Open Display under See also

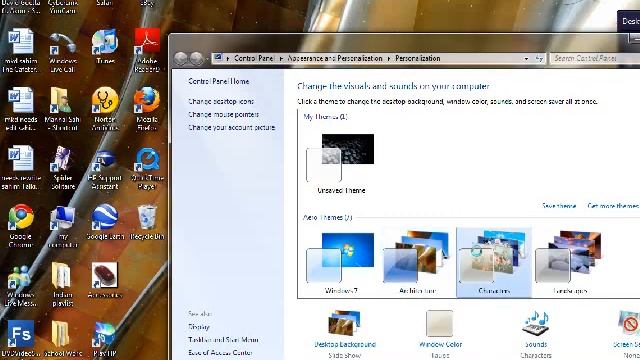(x=199, y=327)
